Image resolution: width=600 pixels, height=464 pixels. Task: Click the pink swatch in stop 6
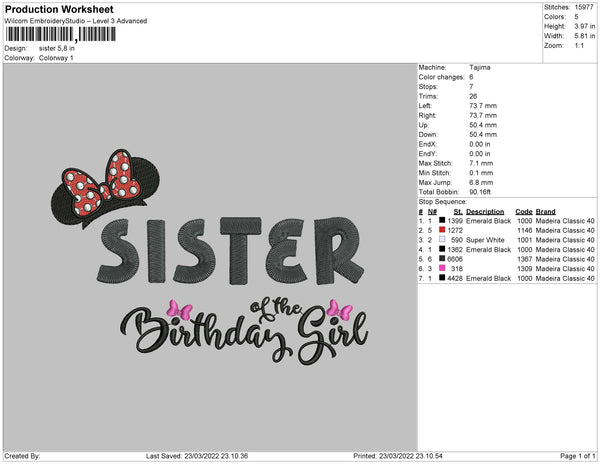442,268
